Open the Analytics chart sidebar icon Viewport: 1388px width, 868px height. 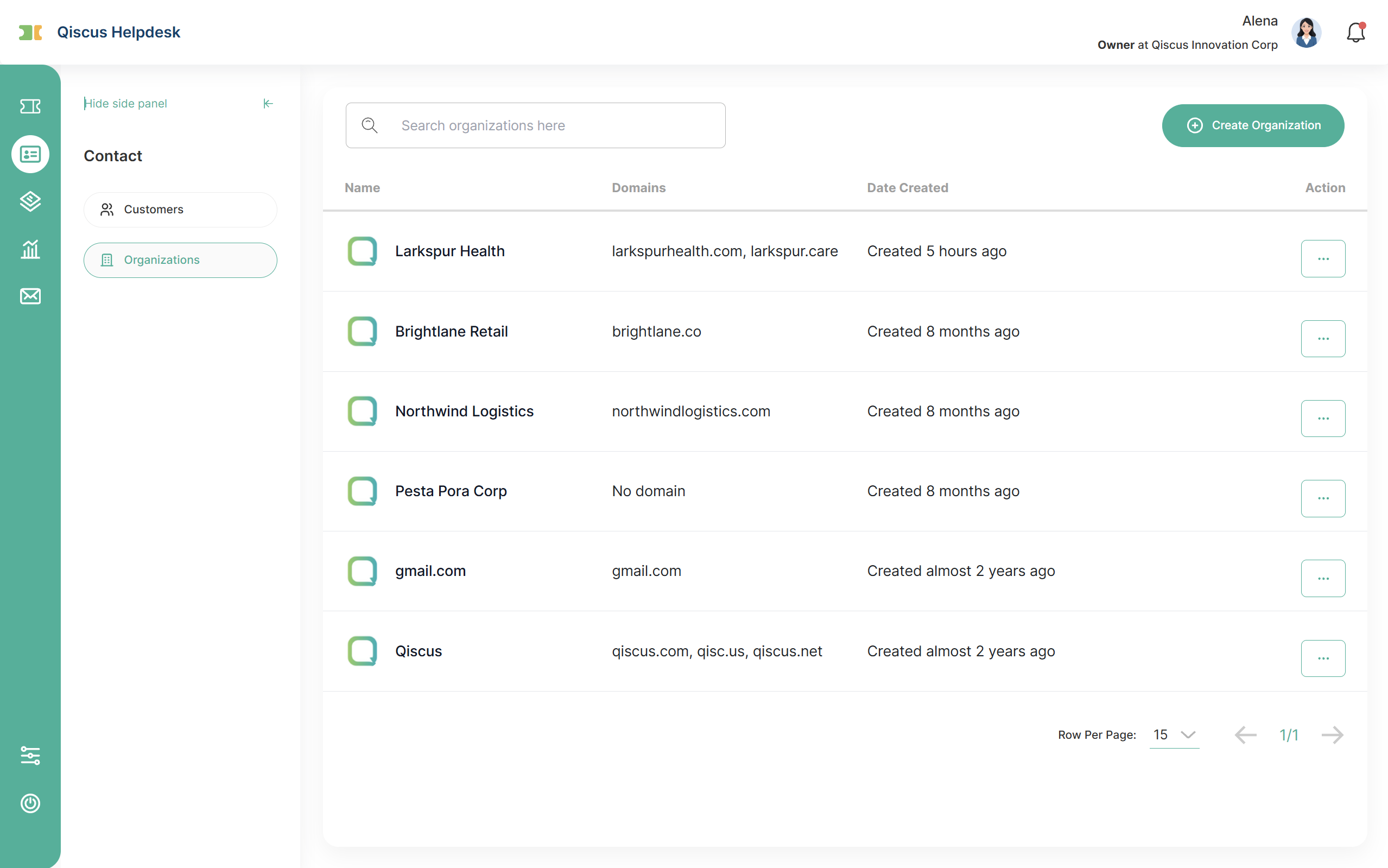click(x=30, y=249)
